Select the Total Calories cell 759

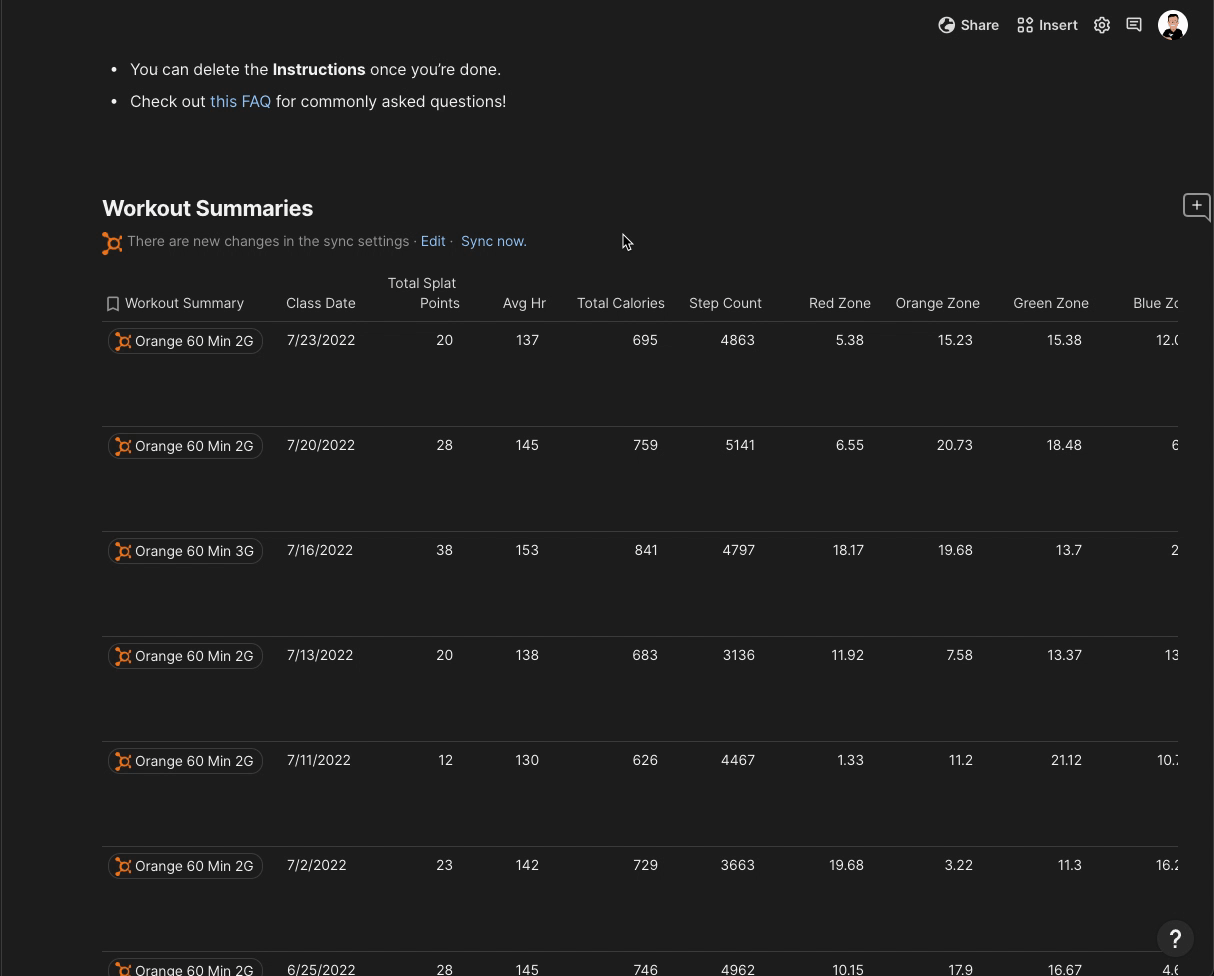[x=645, y=445]
